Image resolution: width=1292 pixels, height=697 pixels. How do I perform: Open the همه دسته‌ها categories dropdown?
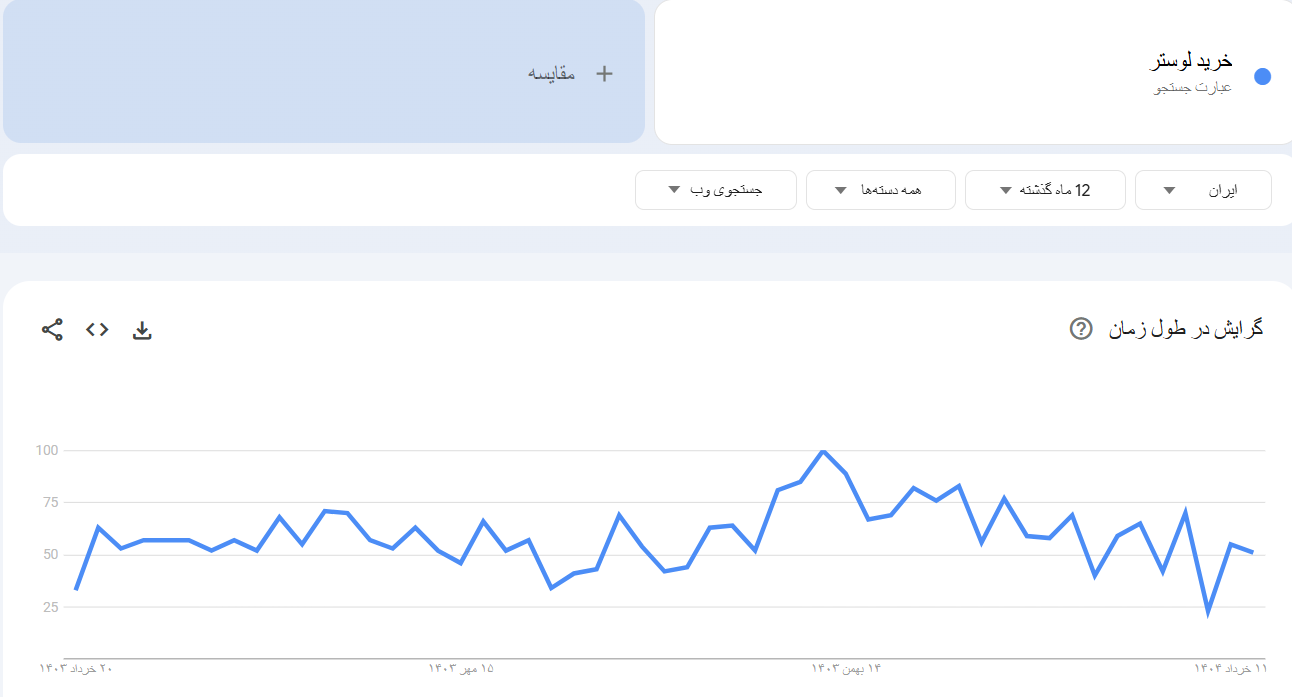click(x=880, y=190)
